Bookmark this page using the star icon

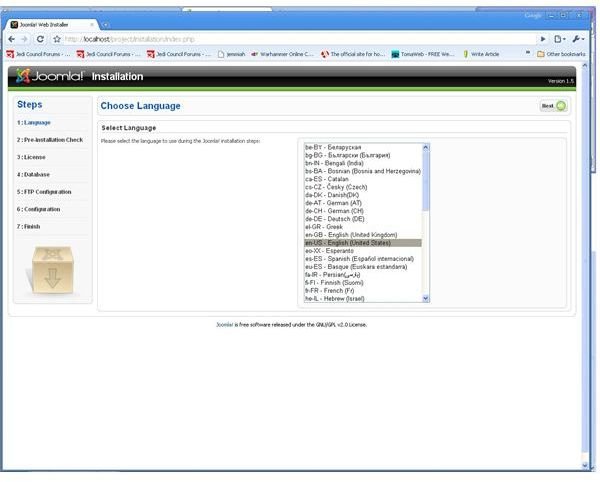coord(57,39)
